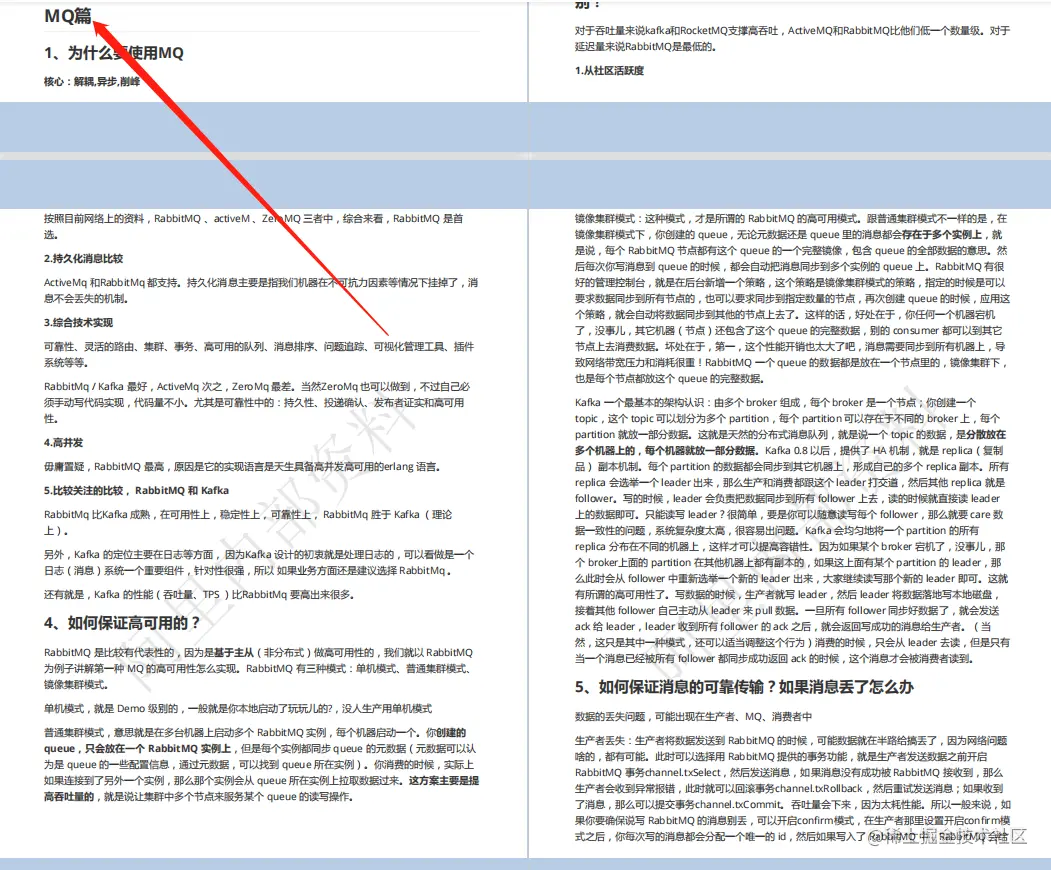Select the subheading '3.综合技术实现'
The width and height of the screenshot is (1051, 870).
[x=78, y=322]
